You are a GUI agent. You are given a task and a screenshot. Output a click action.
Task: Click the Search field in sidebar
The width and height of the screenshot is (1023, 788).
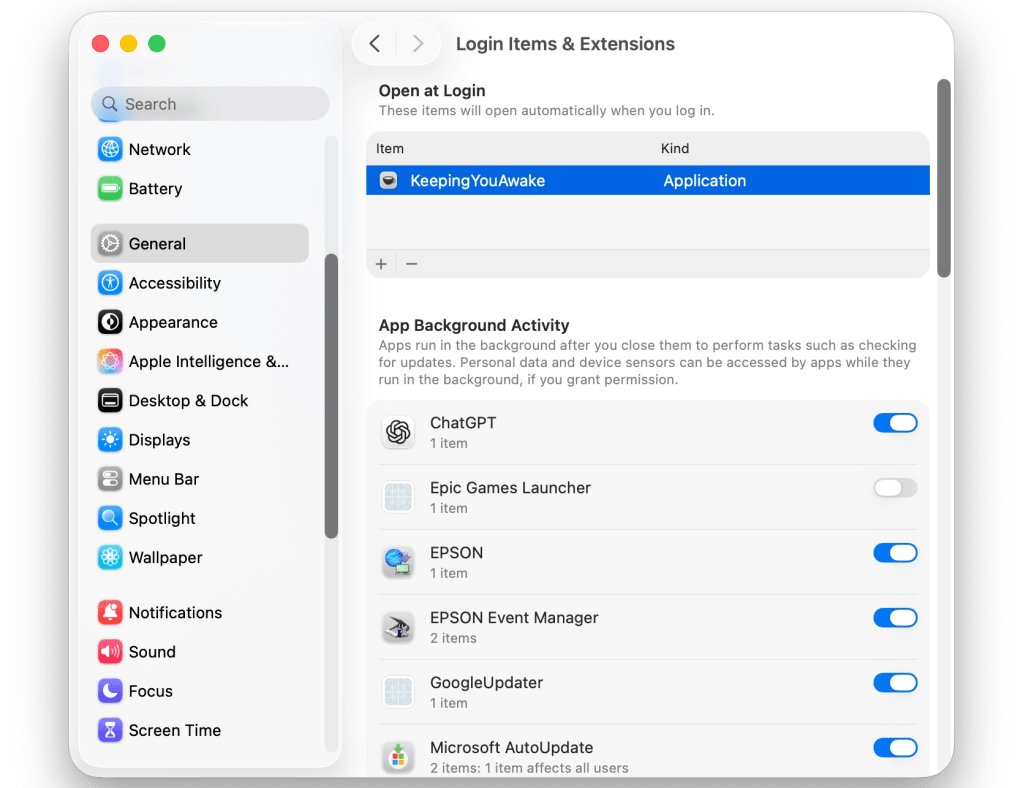[210, 104]
